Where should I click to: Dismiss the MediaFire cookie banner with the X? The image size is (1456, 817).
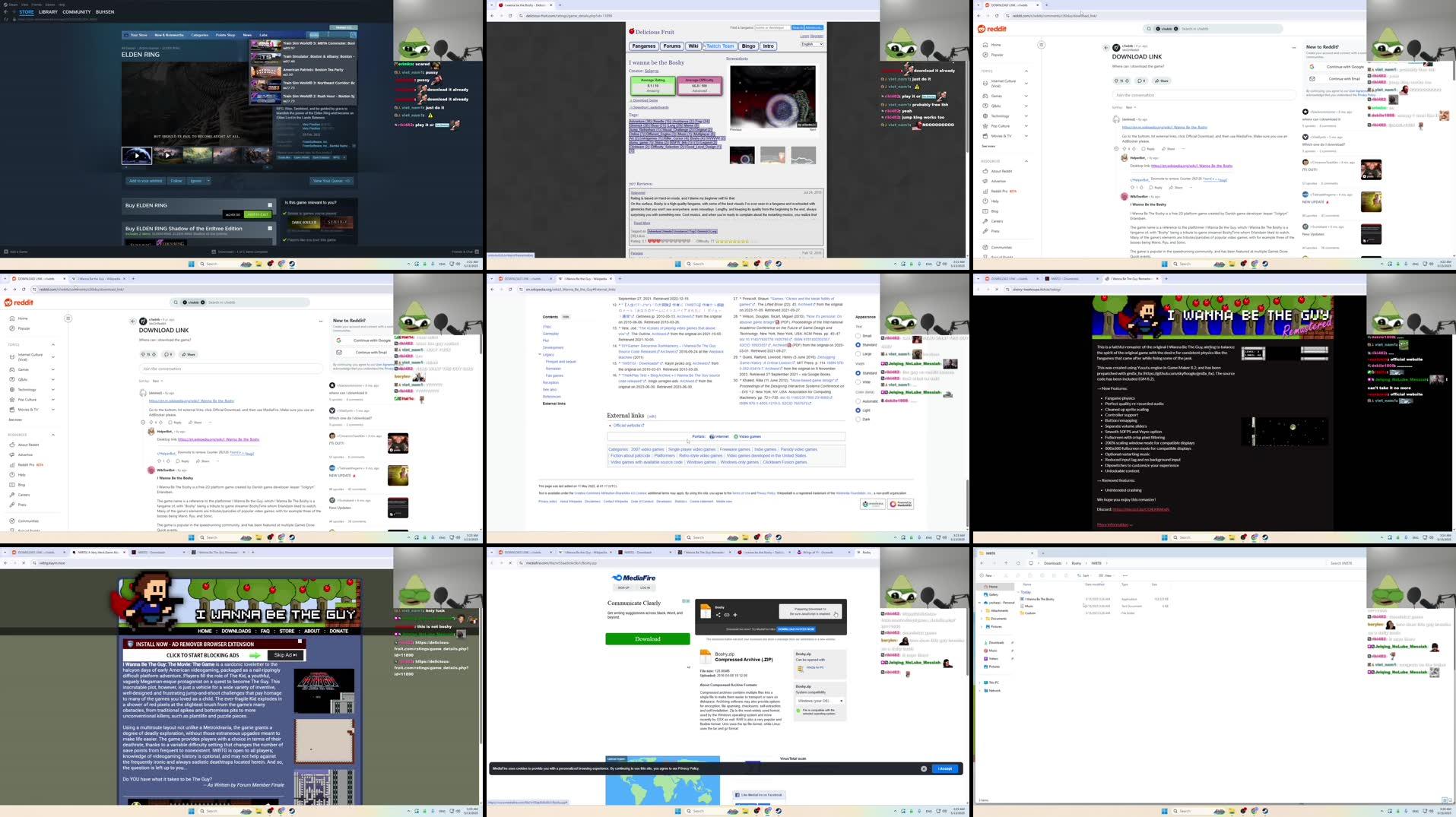[924, 768]
